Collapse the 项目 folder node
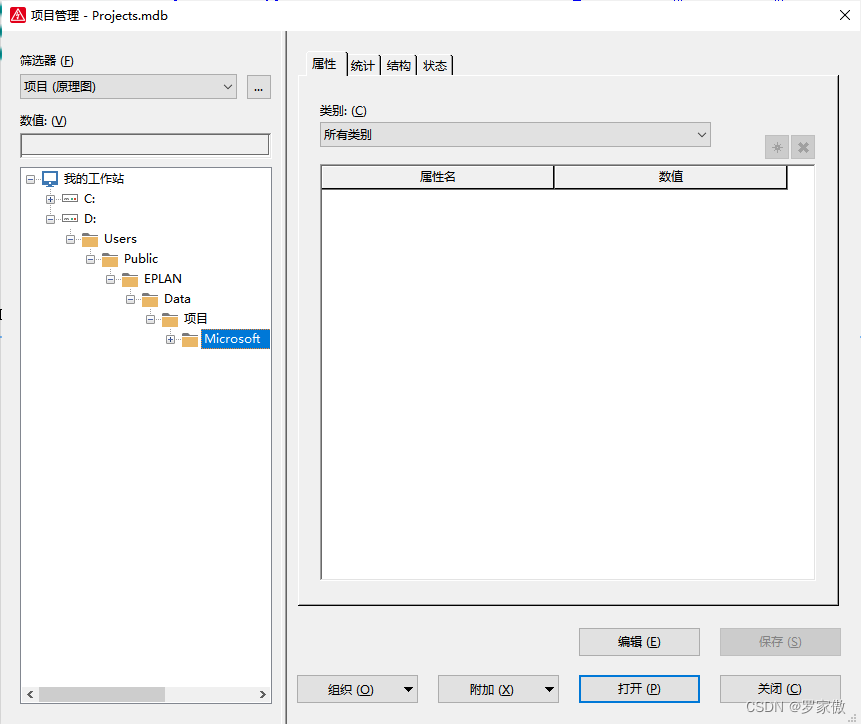 150,319
